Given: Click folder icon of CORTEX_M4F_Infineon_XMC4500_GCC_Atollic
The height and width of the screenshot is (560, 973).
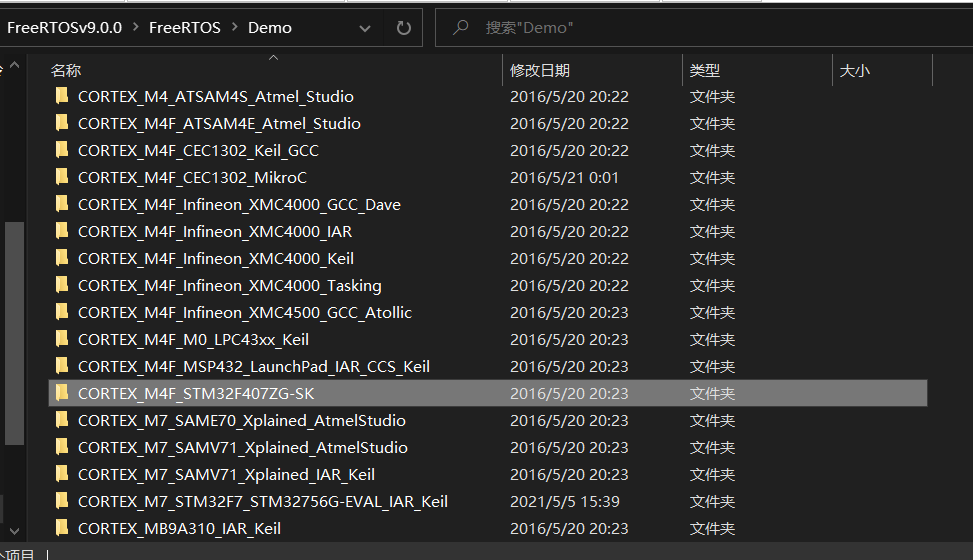Looking at the screenshot, I should [61, 312].
